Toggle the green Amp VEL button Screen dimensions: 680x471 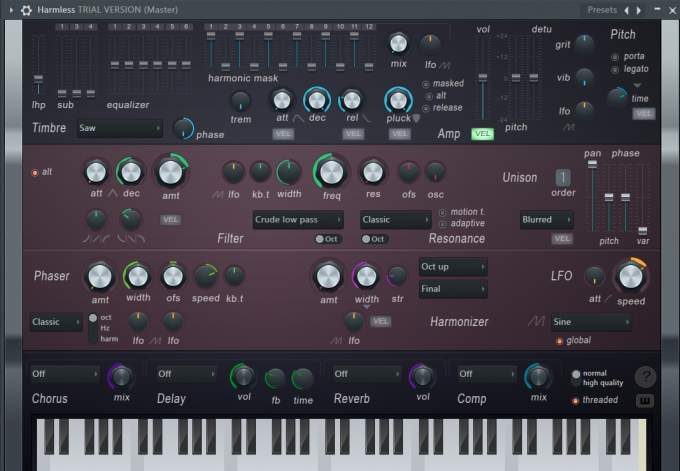click(482, 134)
